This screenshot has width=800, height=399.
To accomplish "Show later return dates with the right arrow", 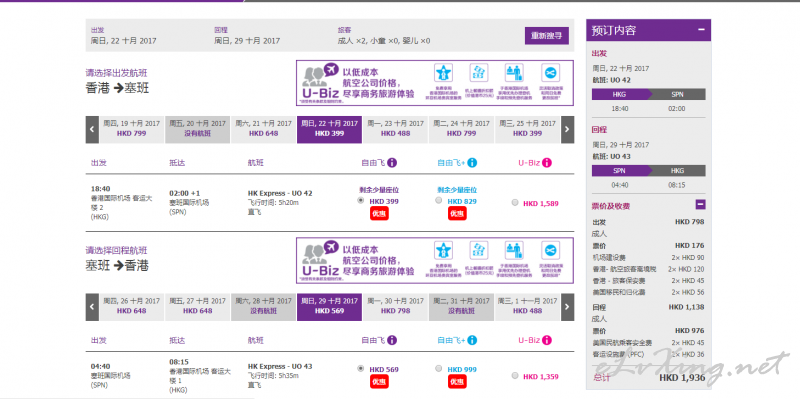I will [x=567, y=307].
